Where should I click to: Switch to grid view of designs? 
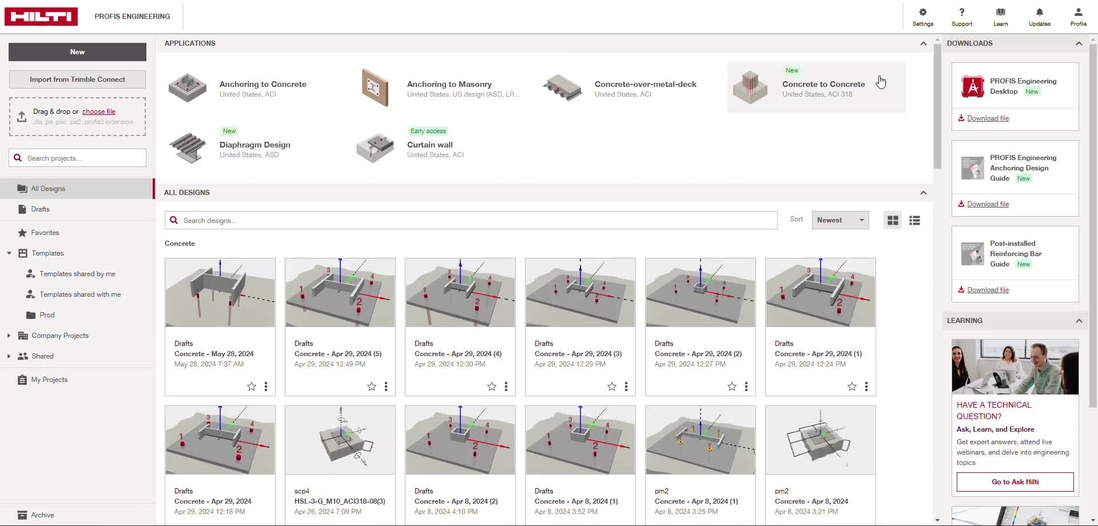[x=893, y=220]
